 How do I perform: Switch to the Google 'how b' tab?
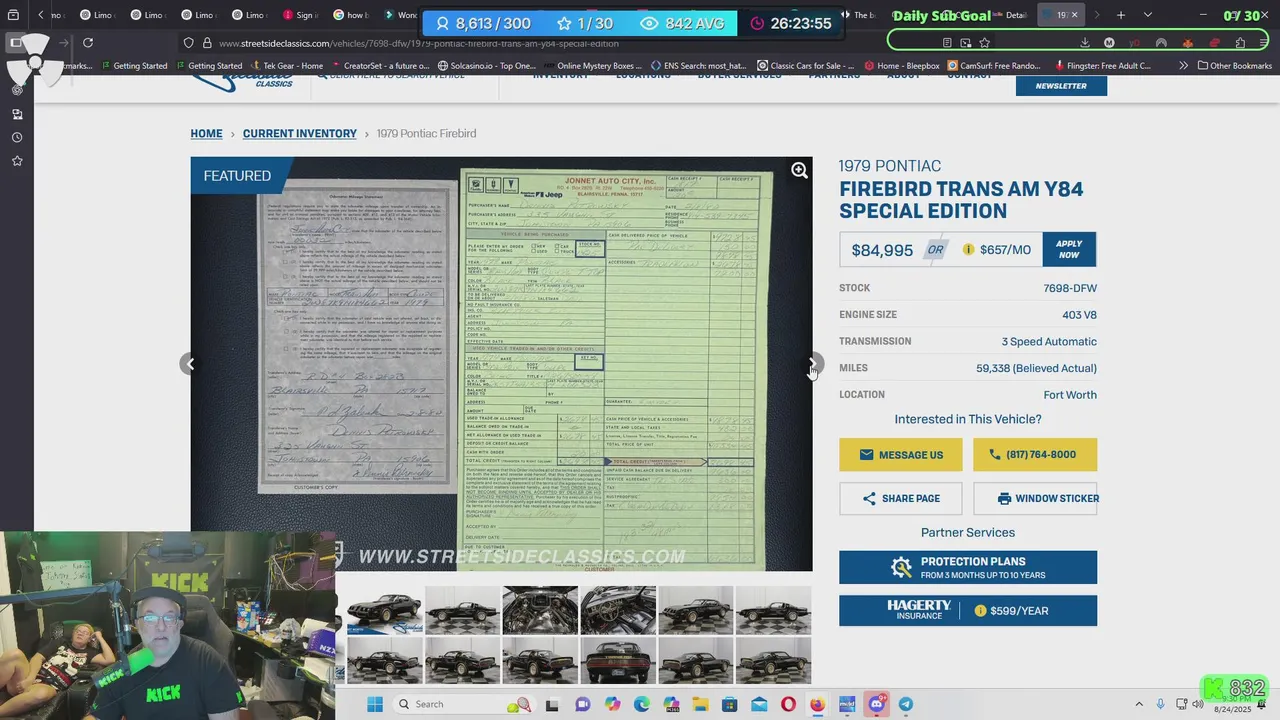[x=352, y=15]
